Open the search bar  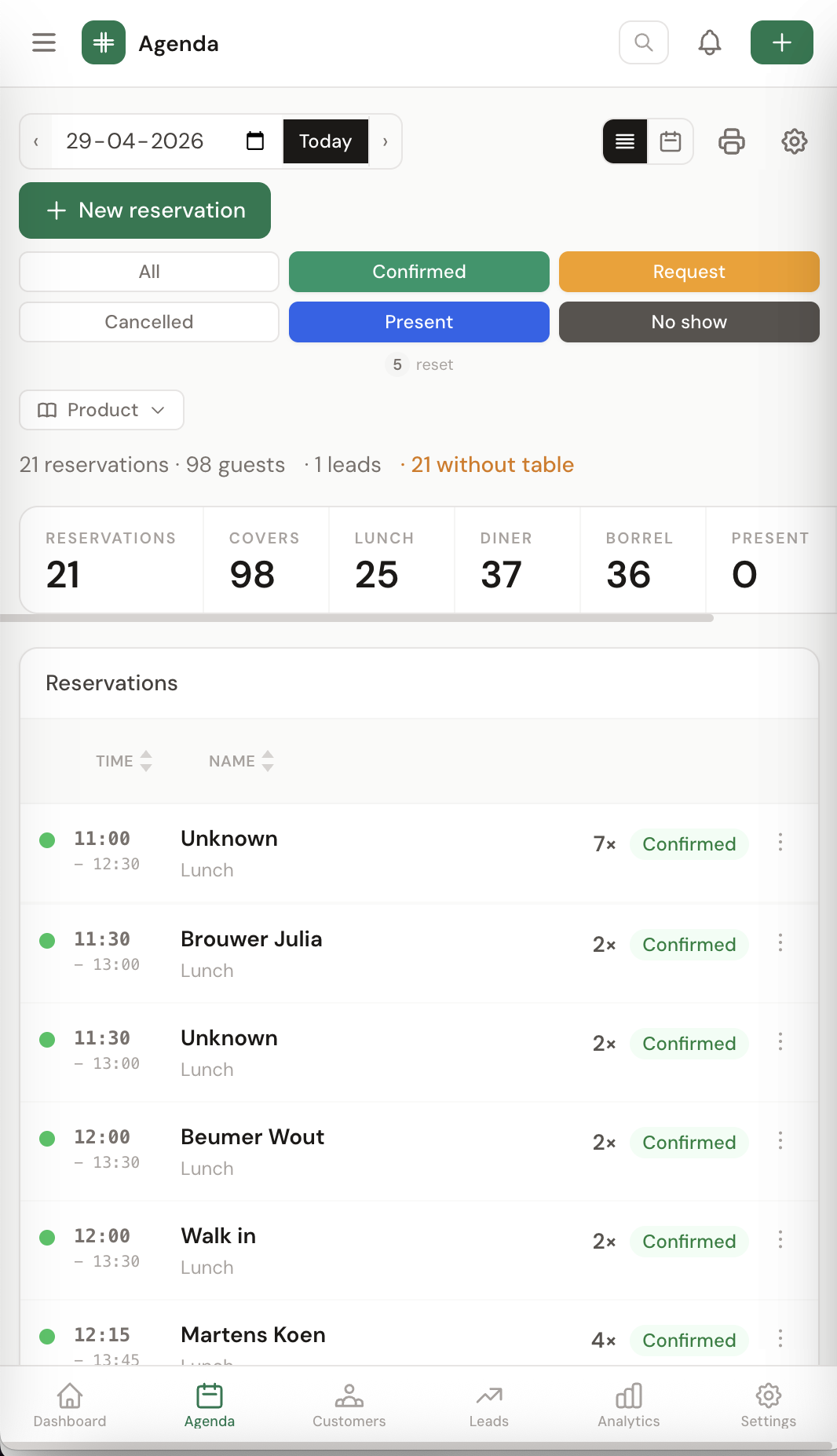[x=643, y=42]
